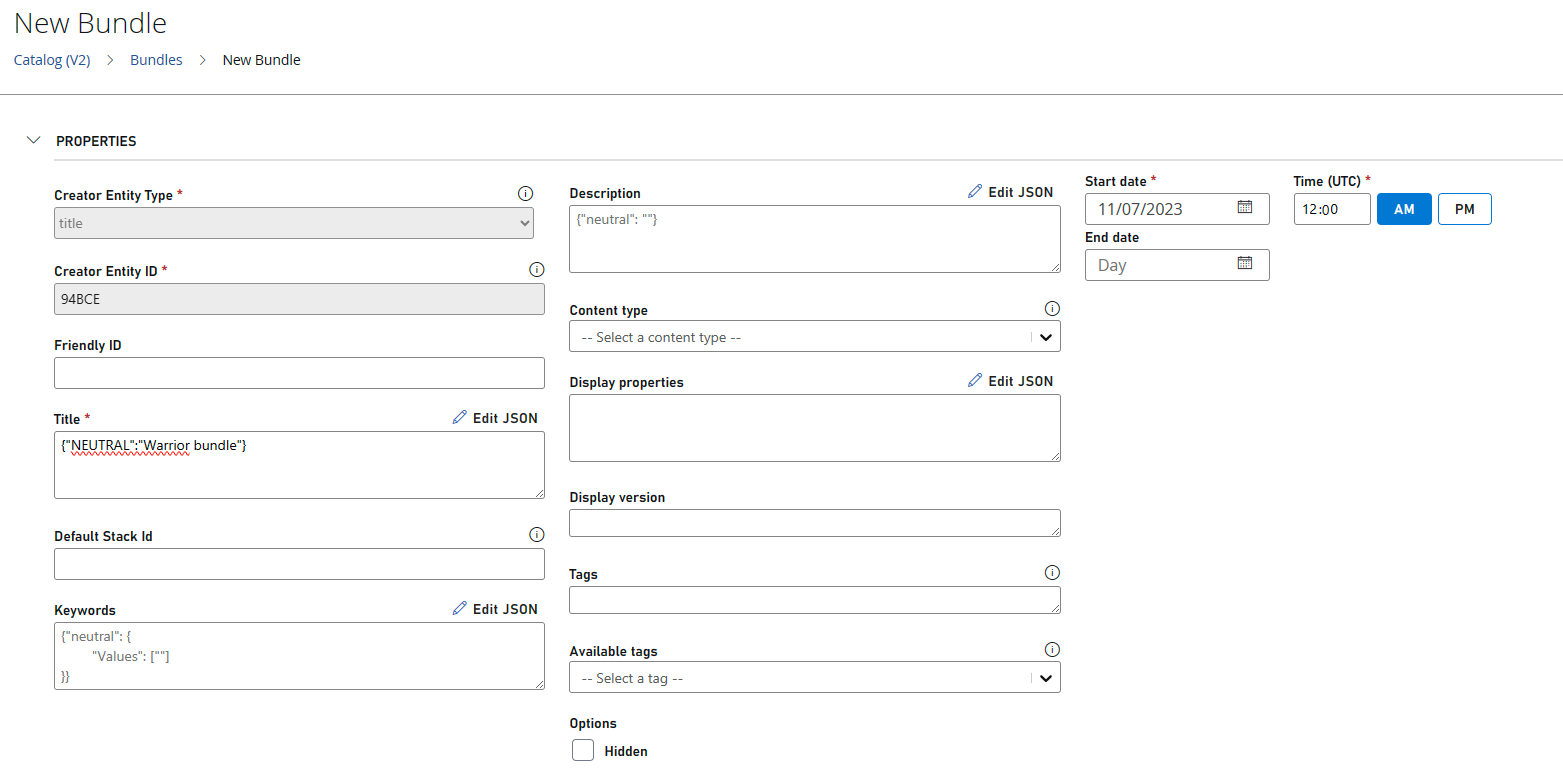Open the Start date calendar picker icon

click(x=1245, y=208)
